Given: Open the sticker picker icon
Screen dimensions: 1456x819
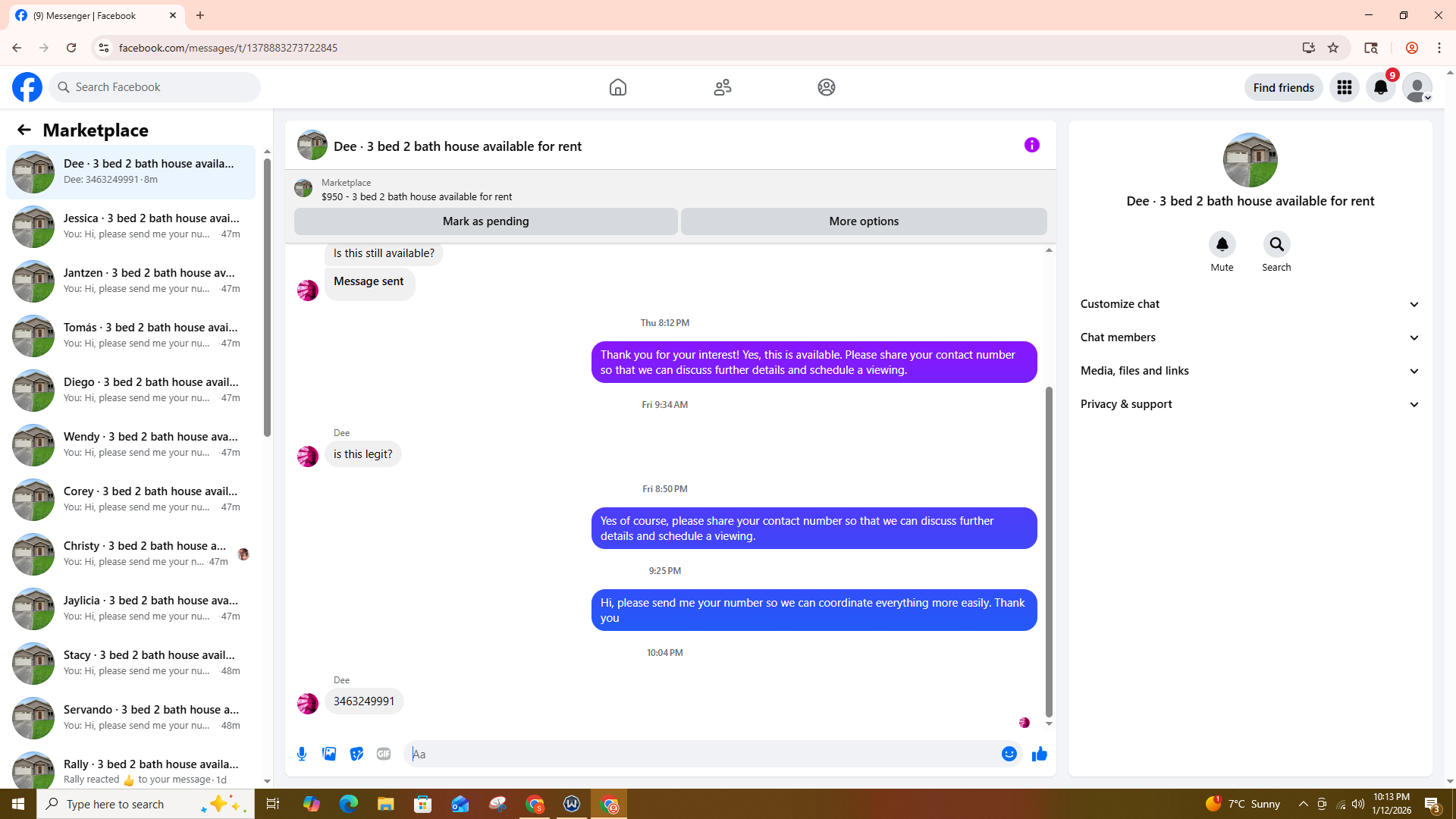Looking at the screenshot, I should tap(356, 754).
